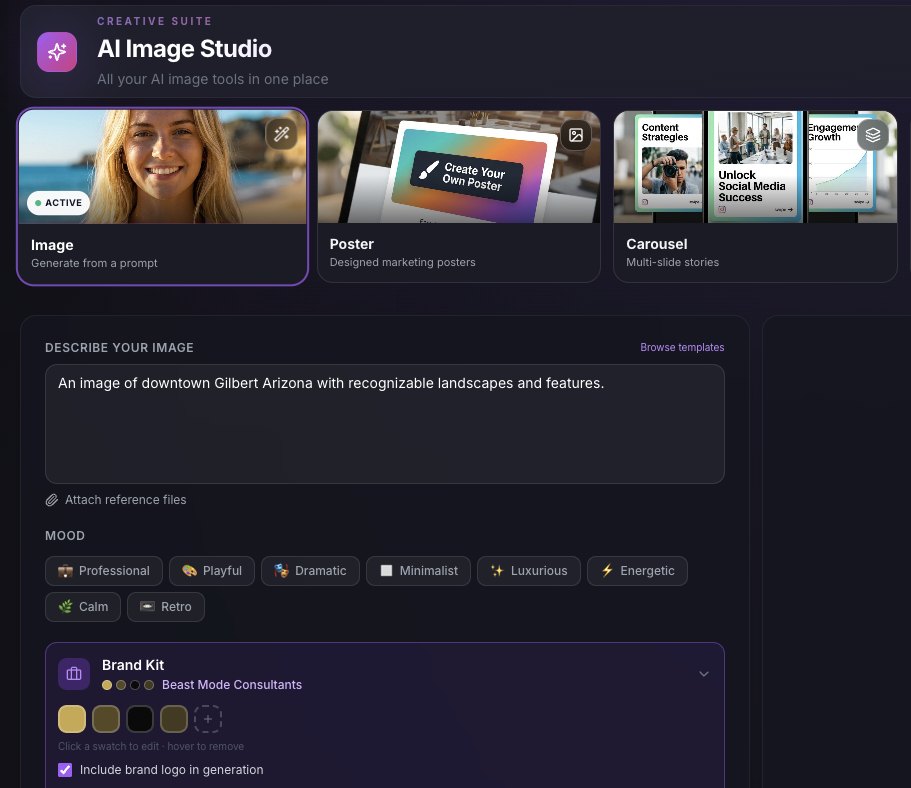Choose the Playful mood
The width and height of the screenshot is (911, 788).
click(212, 571)
